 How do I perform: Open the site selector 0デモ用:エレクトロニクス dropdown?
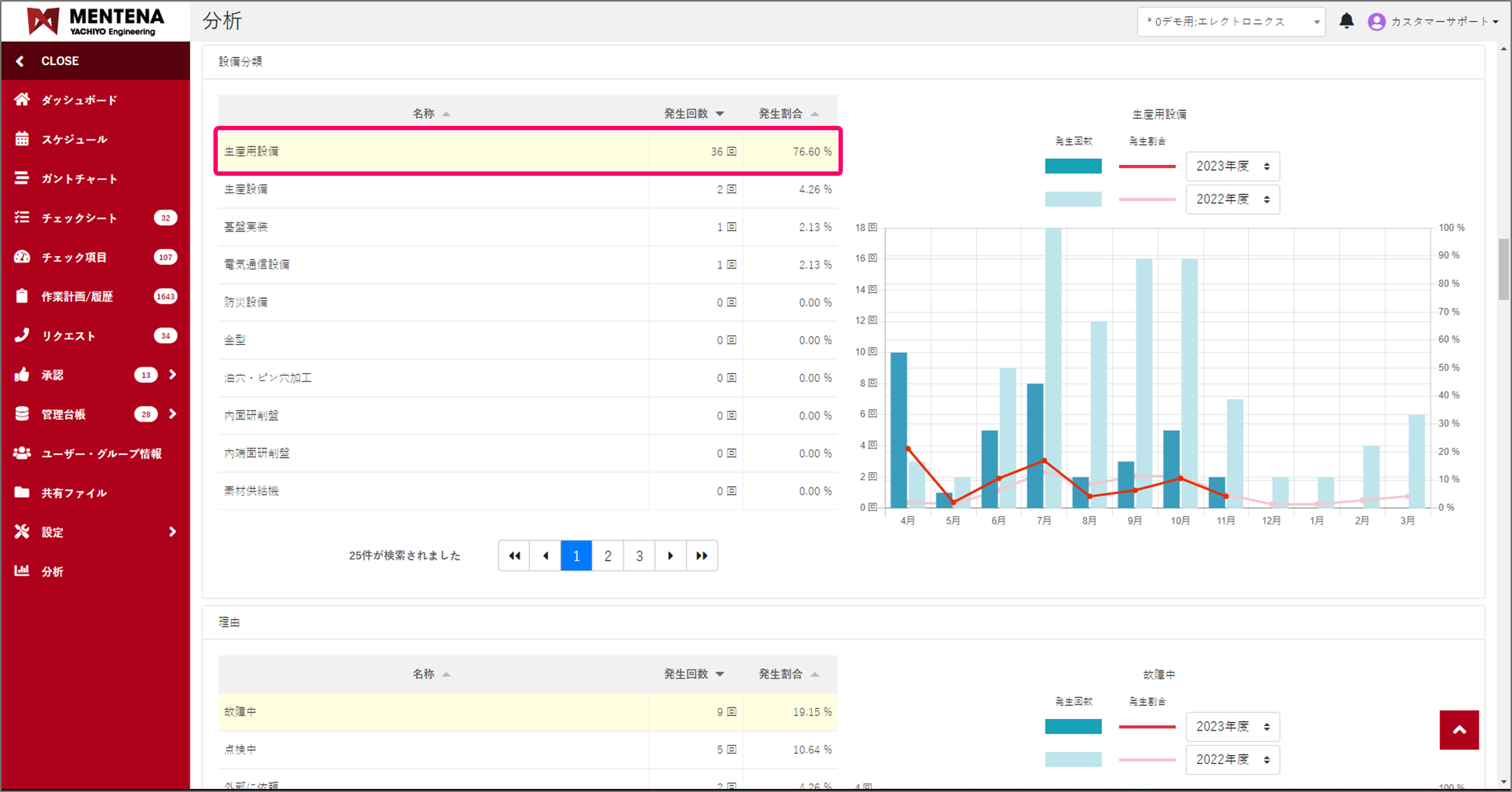[x=1230, y=22]
